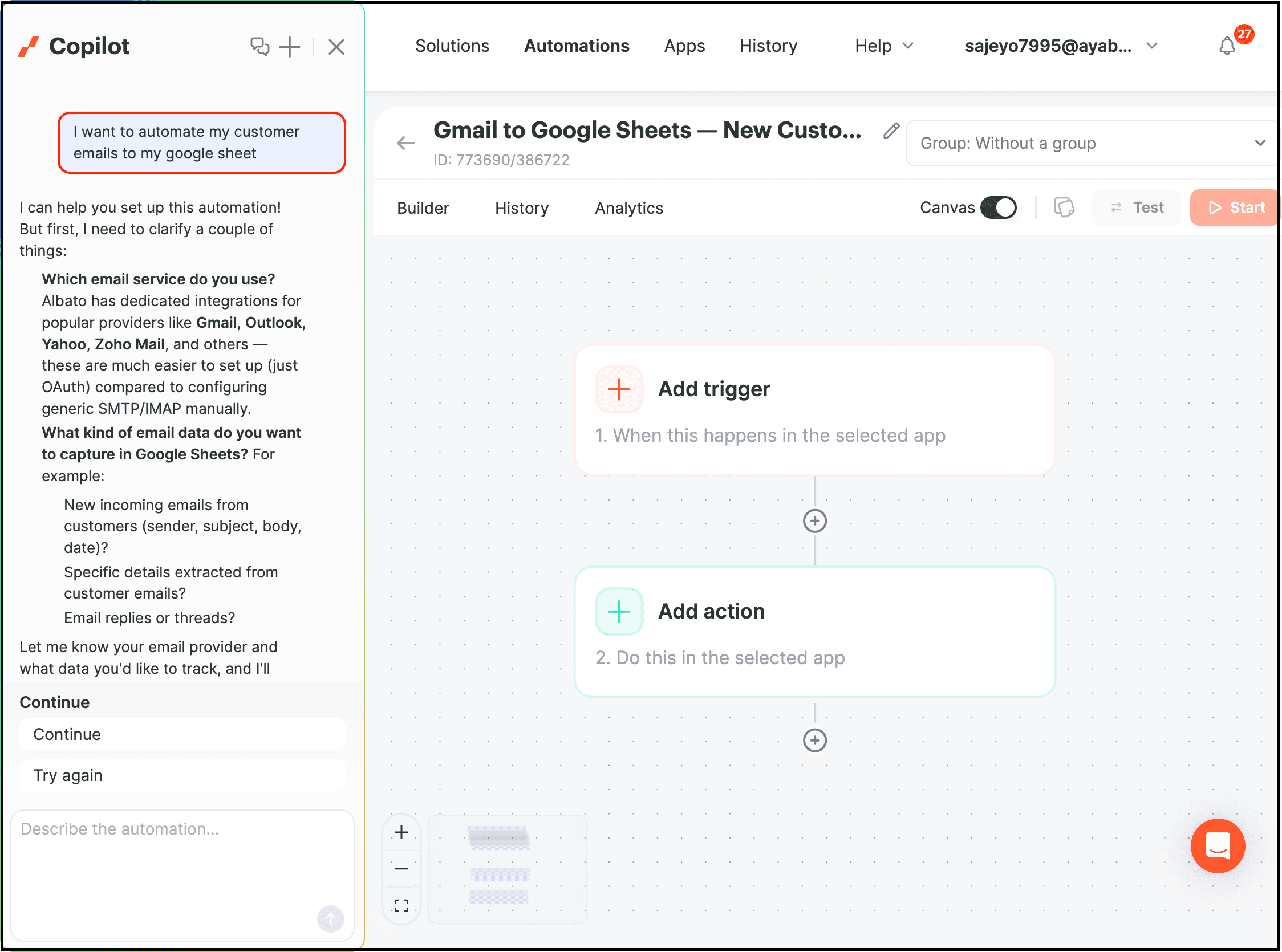The image size is (1282, 952).
Task: Click the 'Canvas' label text
Action: point(947,208)
